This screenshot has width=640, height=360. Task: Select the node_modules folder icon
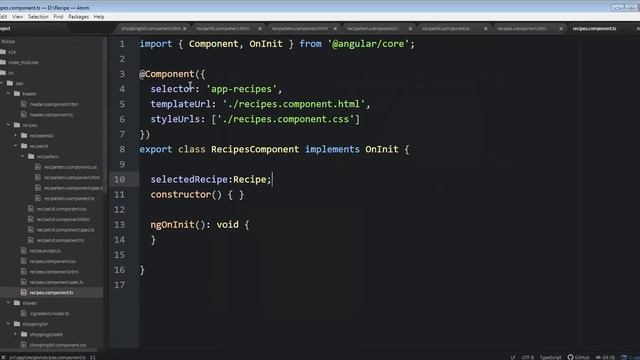click(x=3, y=62)
